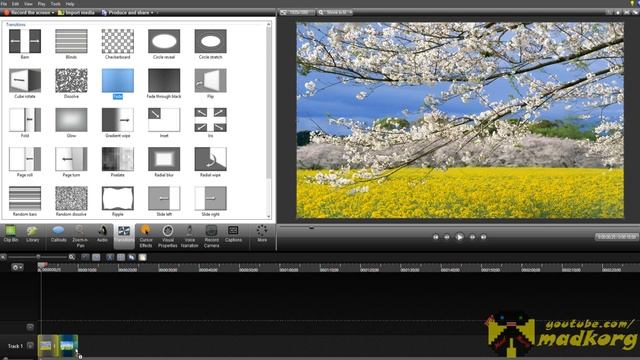
Task: Switch to the Audio tab
Action: coord(102,234)
